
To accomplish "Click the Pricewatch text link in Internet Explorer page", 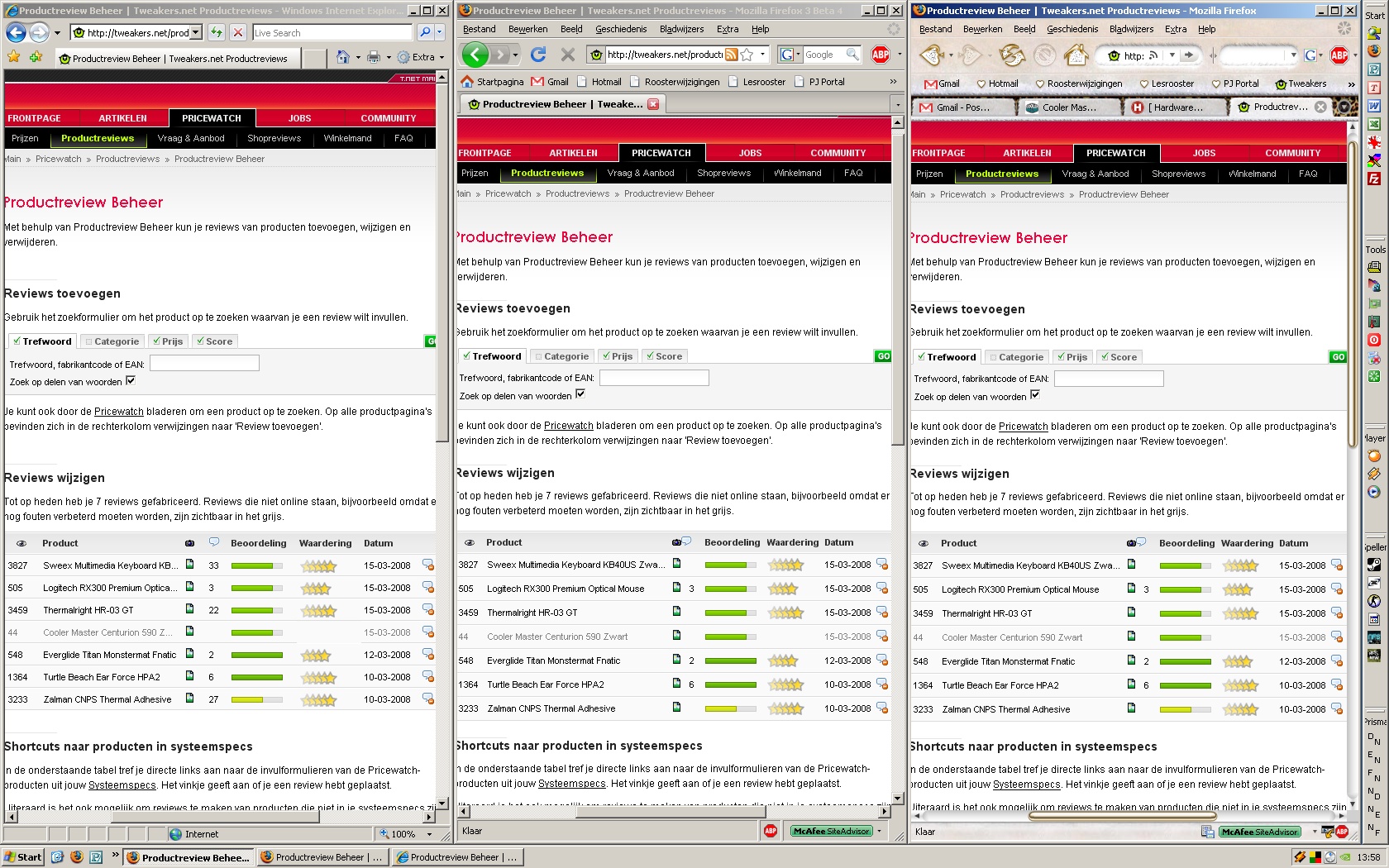I will tap(118, 412).
